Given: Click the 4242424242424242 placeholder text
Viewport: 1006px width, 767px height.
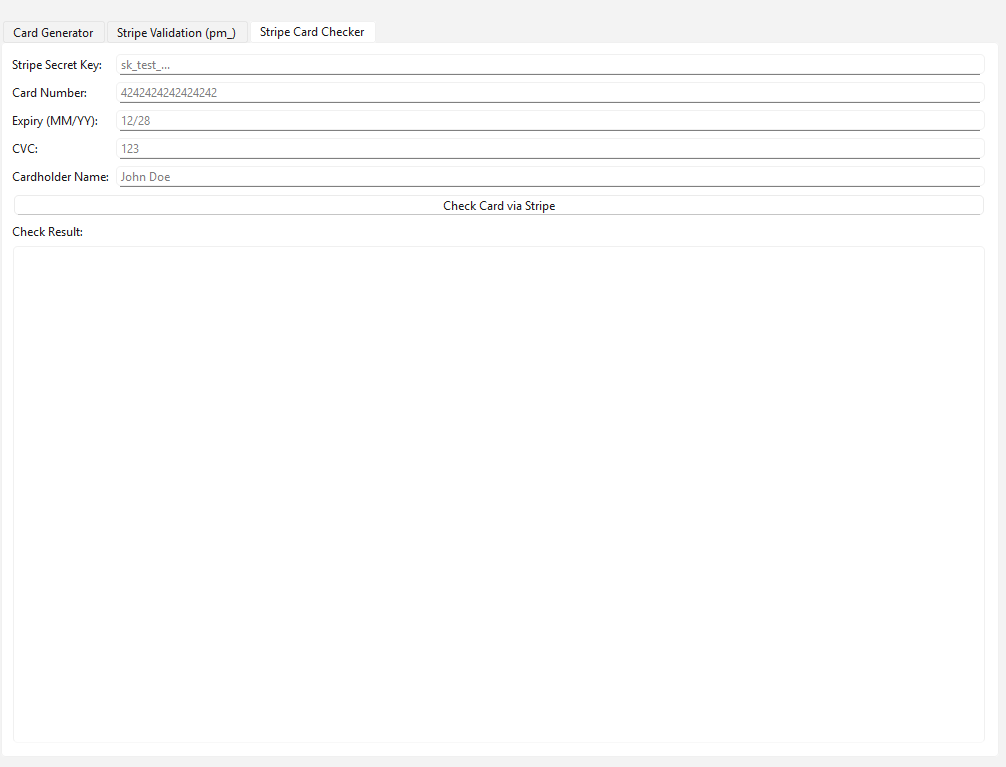Looking at the screenshot, I should click(169, 93).
